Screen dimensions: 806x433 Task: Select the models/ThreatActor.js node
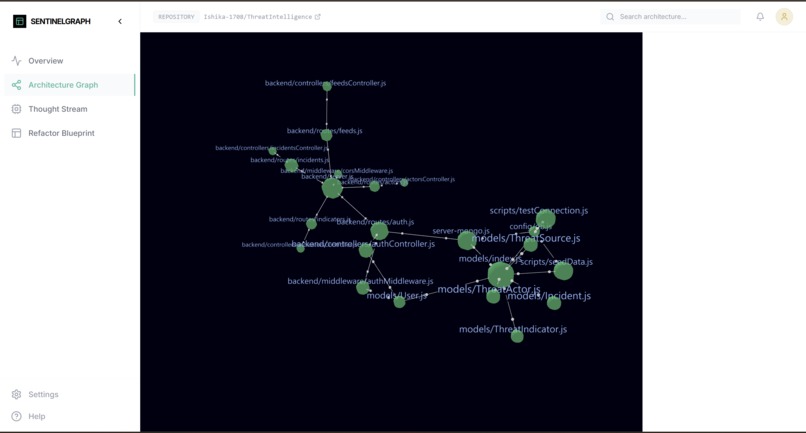click(x=493, y=297)
